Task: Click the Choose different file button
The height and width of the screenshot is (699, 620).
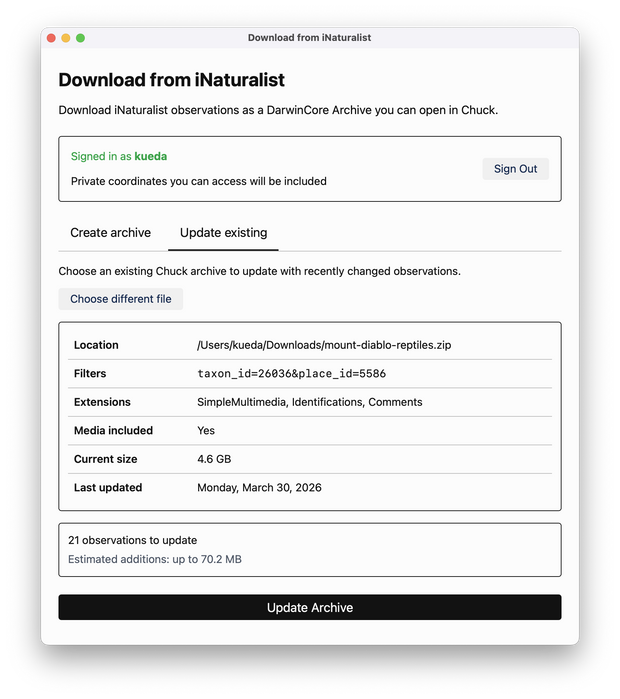Action: pos(121,299)
